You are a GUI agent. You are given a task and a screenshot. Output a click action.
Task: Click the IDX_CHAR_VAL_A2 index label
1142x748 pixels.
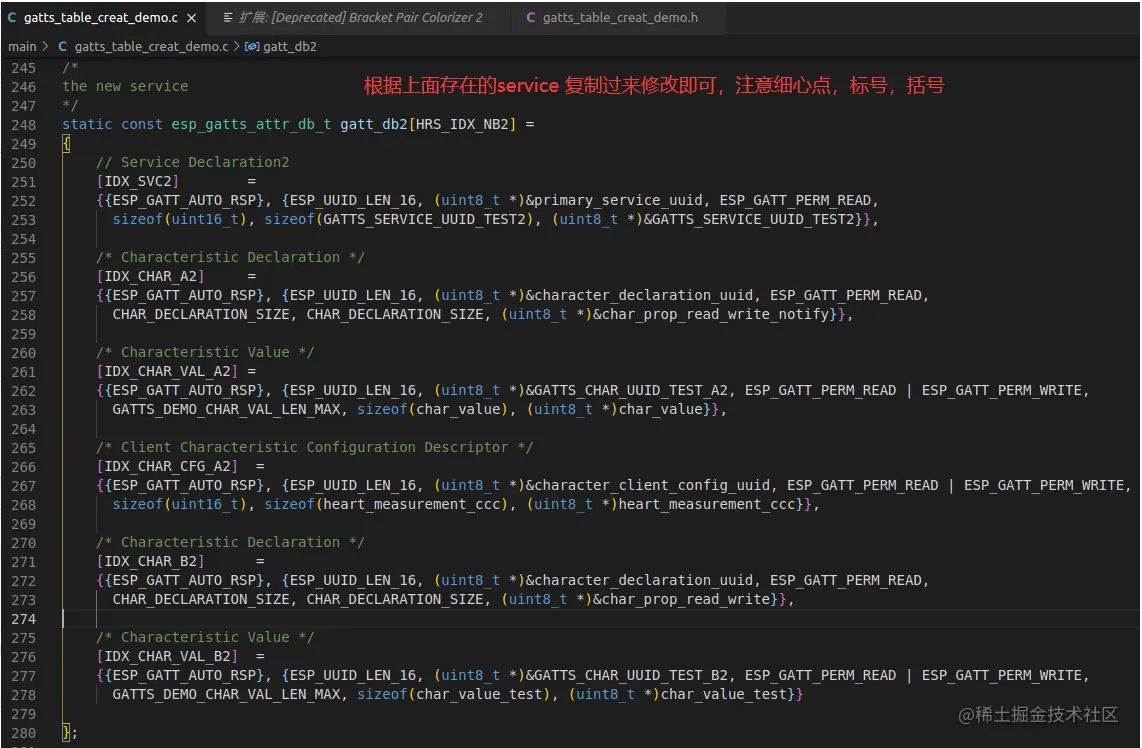[x=168, y=371]
